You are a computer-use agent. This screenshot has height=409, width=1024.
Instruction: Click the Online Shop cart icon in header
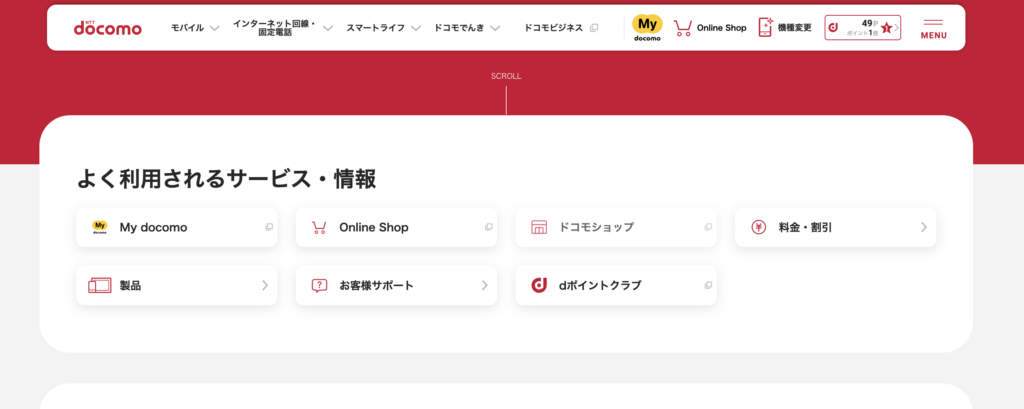[x=683, y=28]
